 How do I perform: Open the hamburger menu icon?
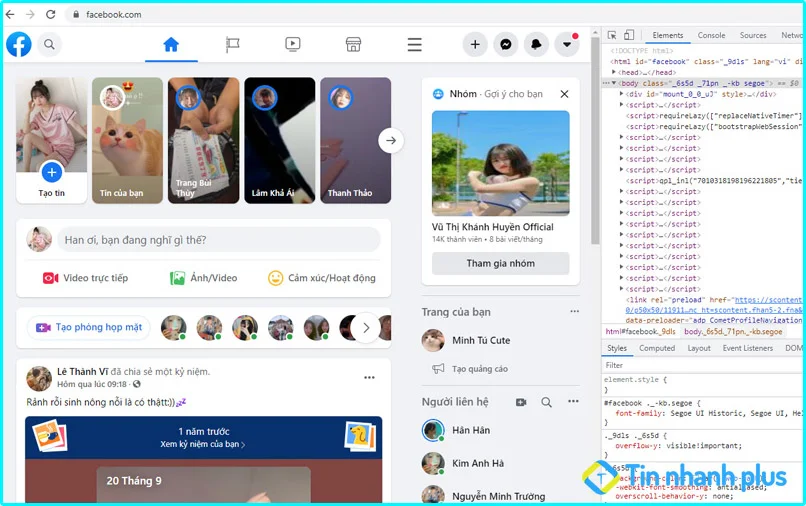415,45
